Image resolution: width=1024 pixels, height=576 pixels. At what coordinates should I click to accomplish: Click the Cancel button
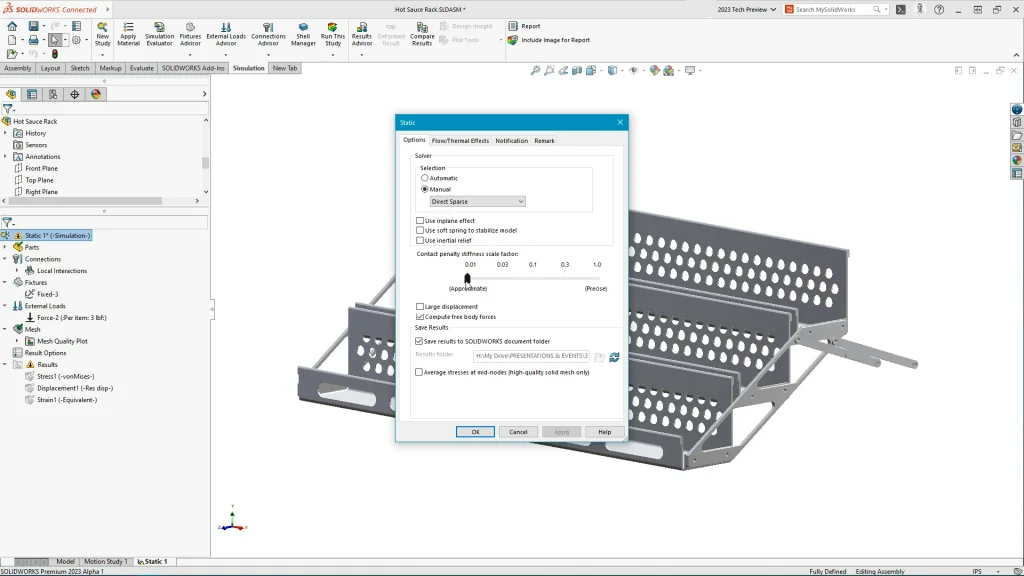click(518, 432)
